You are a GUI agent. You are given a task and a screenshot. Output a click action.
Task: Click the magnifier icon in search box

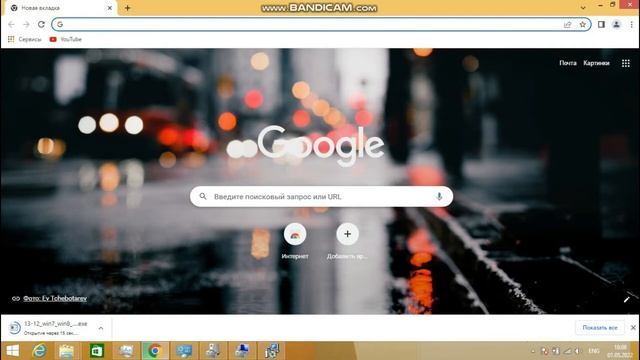click(x=203, y=197)
